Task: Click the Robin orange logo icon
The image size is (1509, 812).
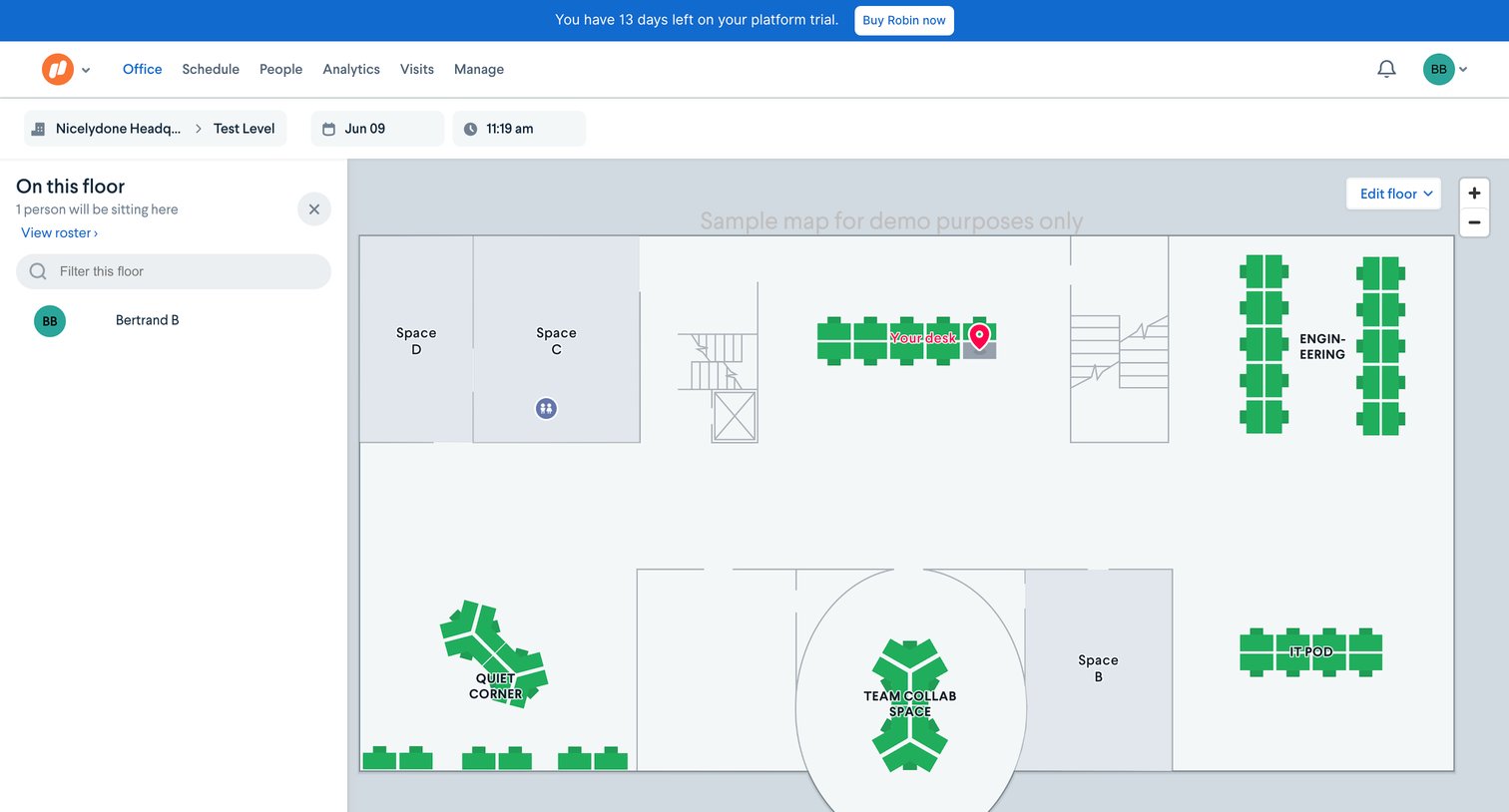Action: (58, 69)
